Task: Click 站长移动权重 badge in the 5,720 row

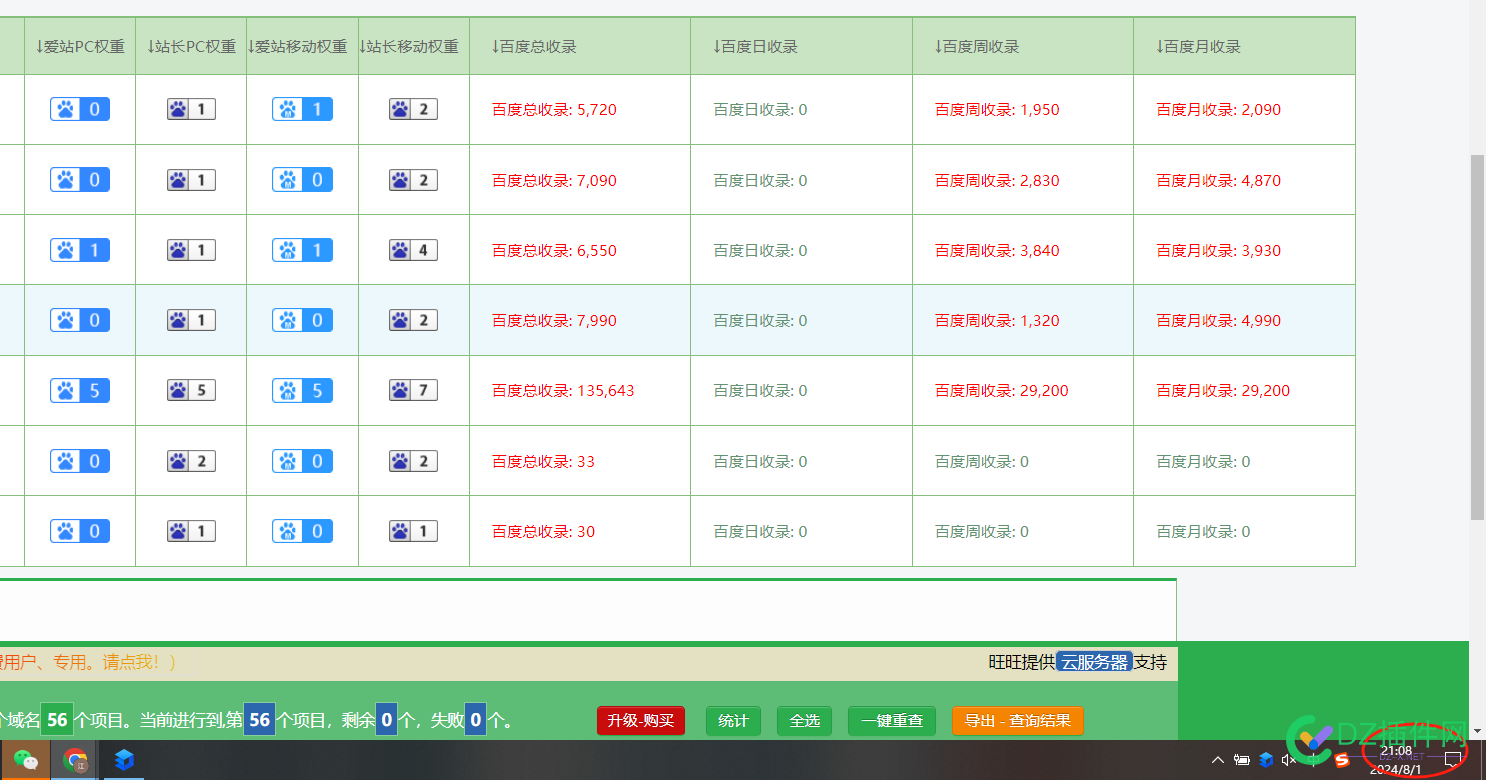Action: [x=413, y=109]
